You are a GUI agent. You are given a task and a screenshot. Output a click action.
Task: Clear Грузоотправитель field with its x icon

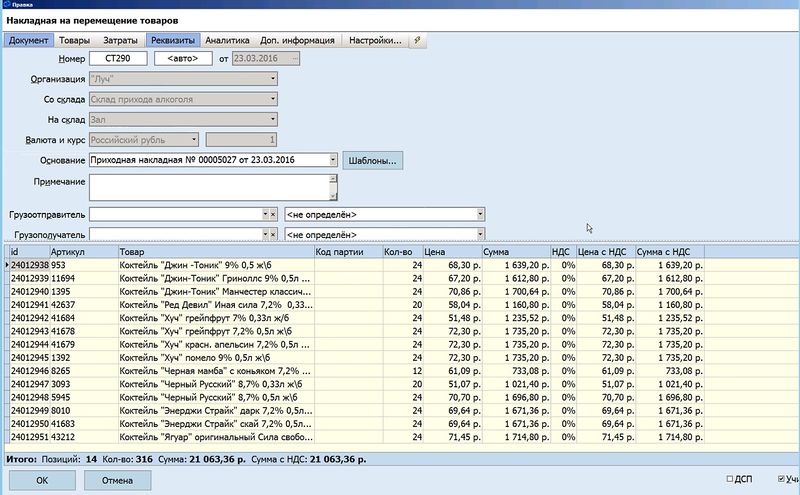273,215
